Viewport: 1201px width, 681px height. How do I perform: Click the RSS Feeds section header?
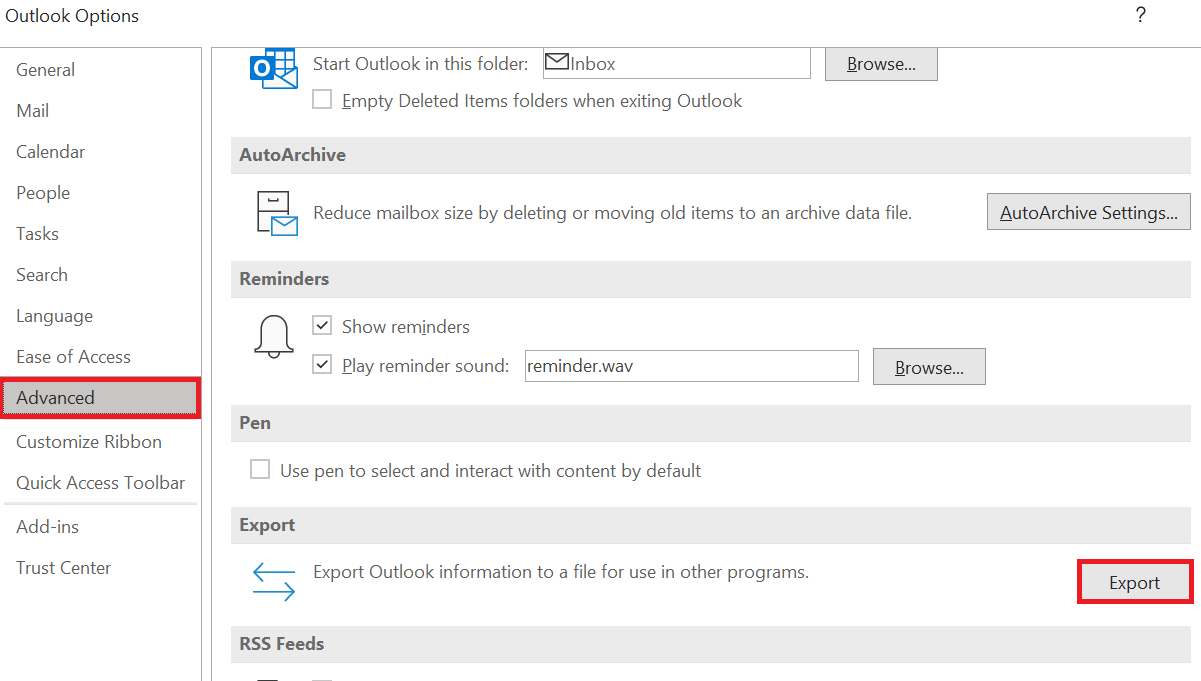click(711, 644)
